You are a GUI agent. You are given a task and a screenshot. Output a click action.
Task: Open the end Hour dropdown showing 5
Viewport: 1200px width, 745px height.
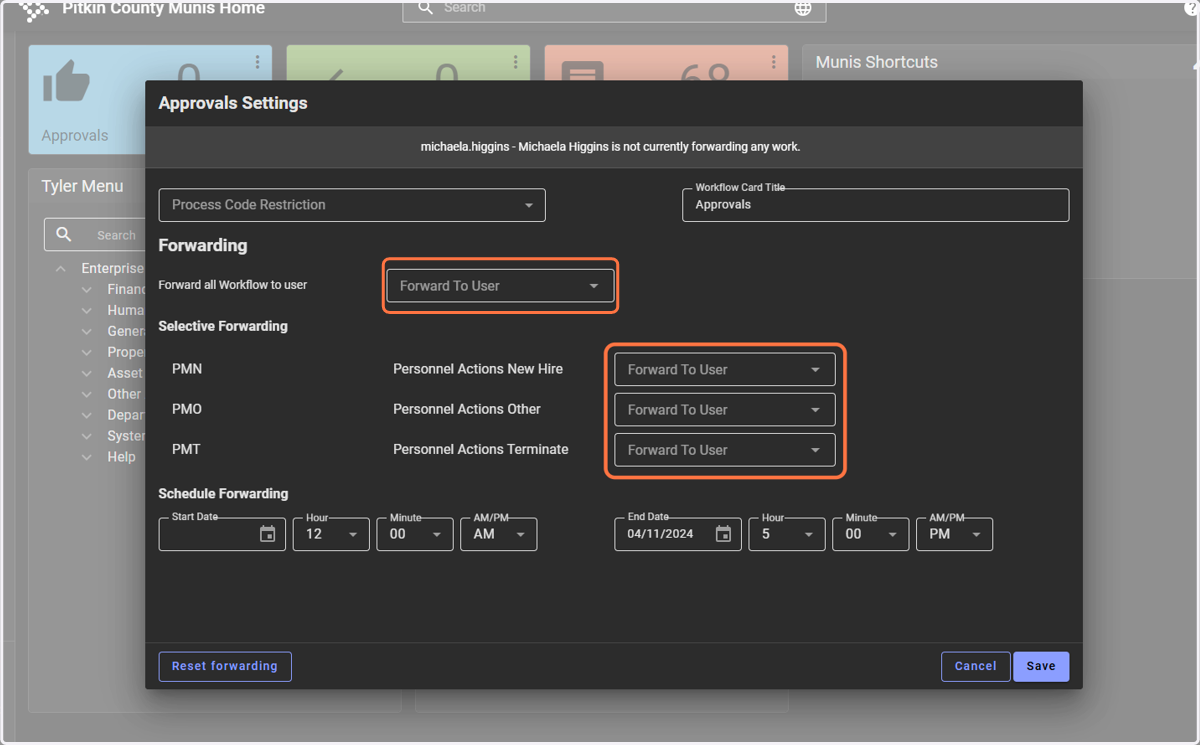tap(787, 534)
